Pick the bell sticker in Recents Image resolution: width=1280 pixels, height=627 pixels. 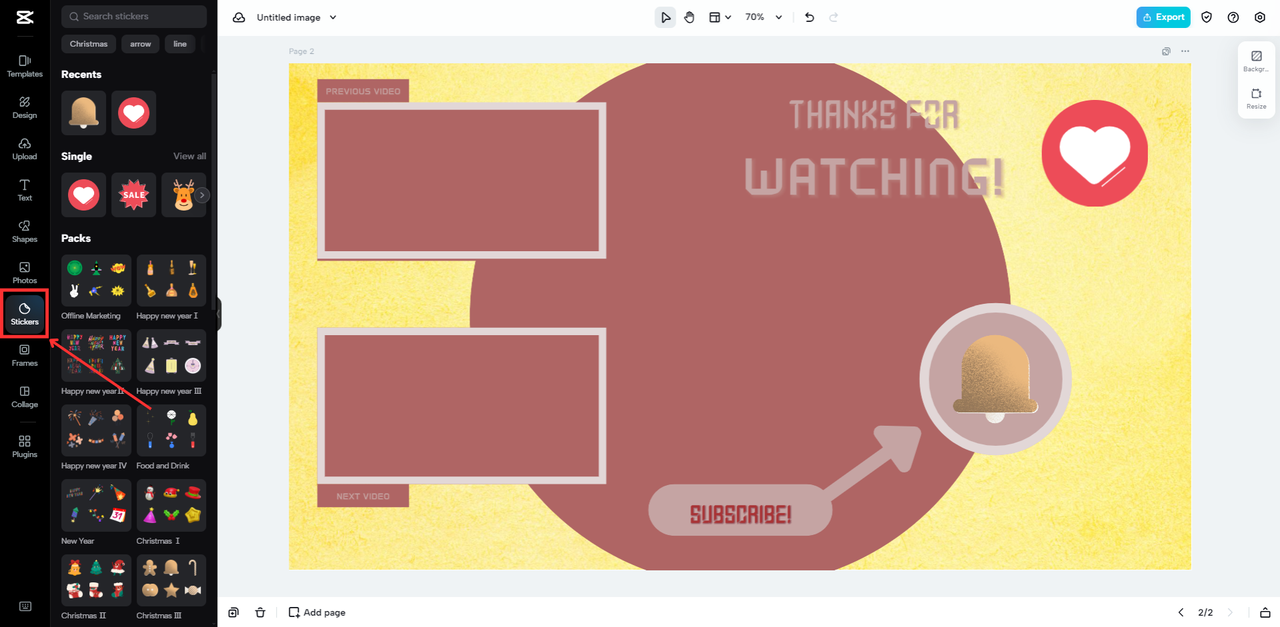(83, 113)
